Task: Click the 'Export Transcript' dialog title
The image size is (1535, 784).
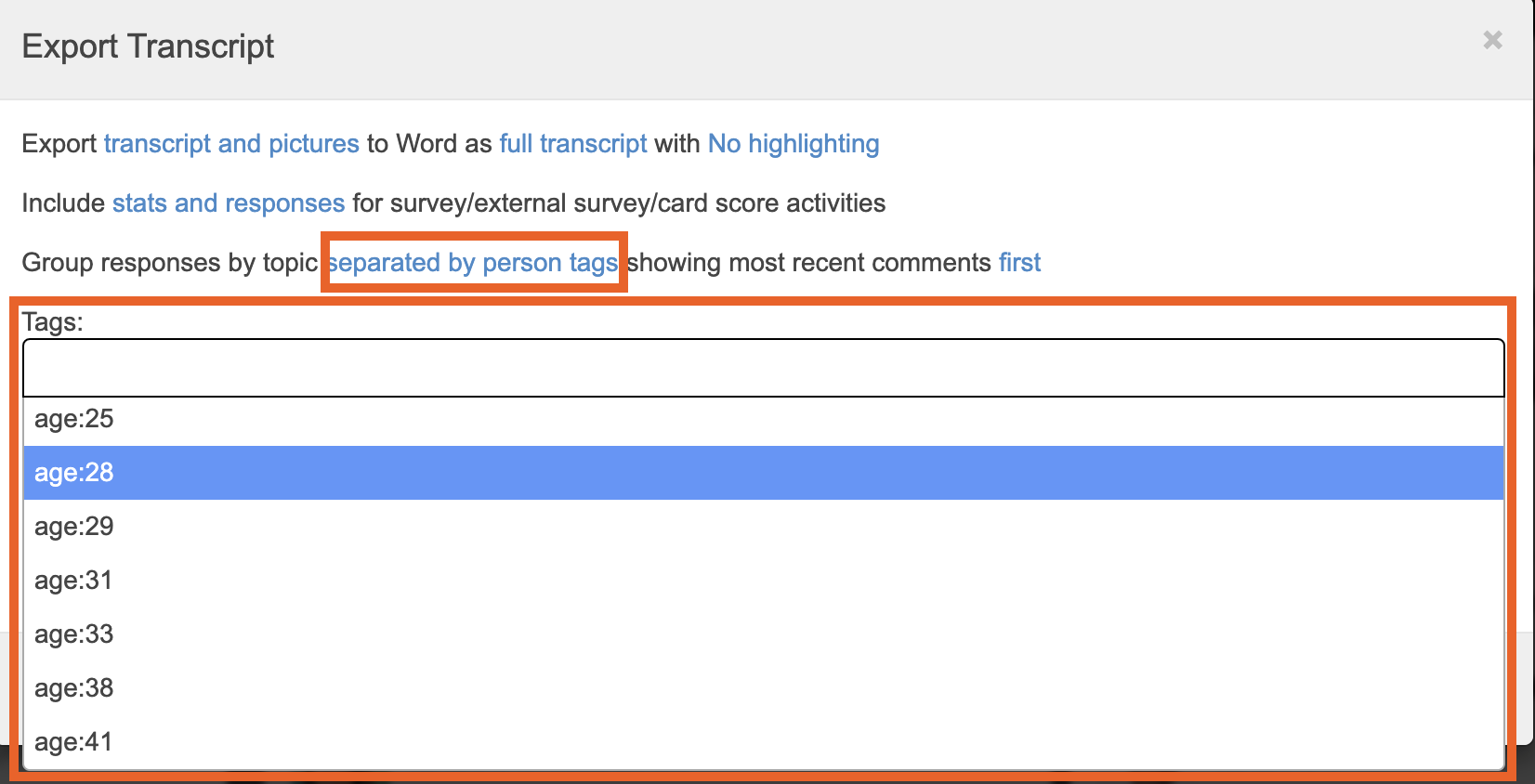Action: coord(148,46)
